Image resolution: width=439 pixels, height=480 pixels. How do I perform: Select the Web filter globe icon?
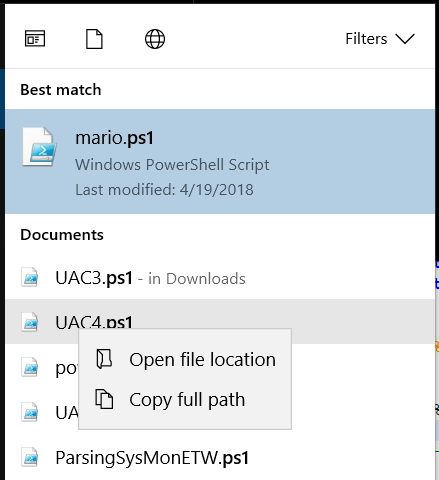155,39
